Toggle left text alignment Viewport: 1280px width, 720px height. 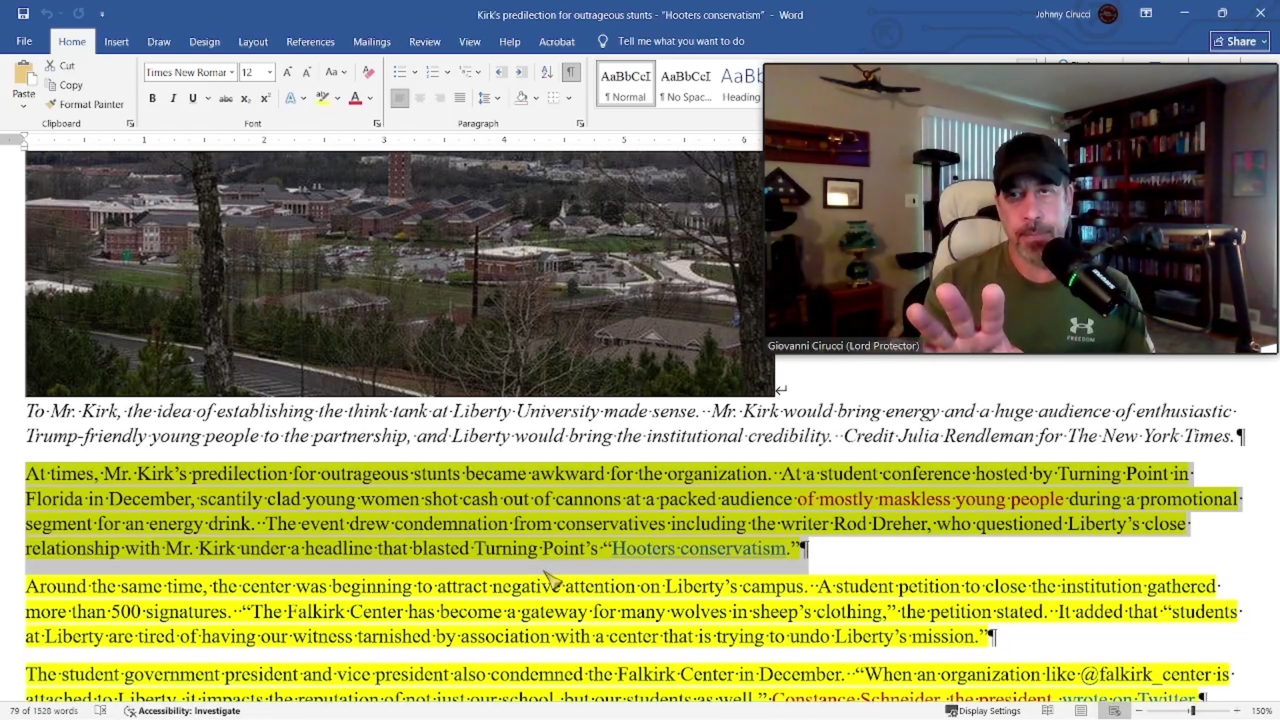399,98
